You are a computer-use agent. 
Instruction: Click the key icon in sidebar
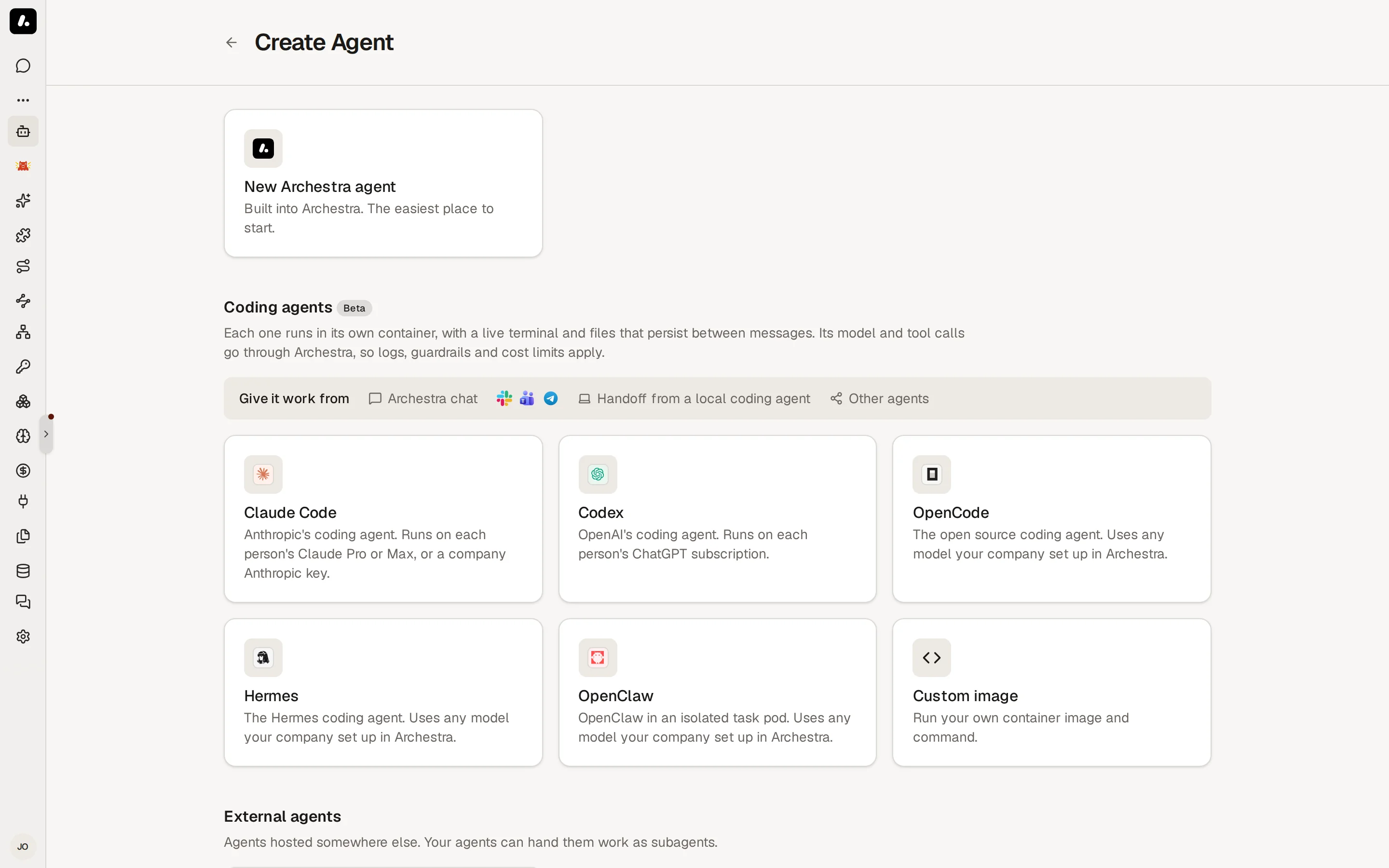[23, 367]
